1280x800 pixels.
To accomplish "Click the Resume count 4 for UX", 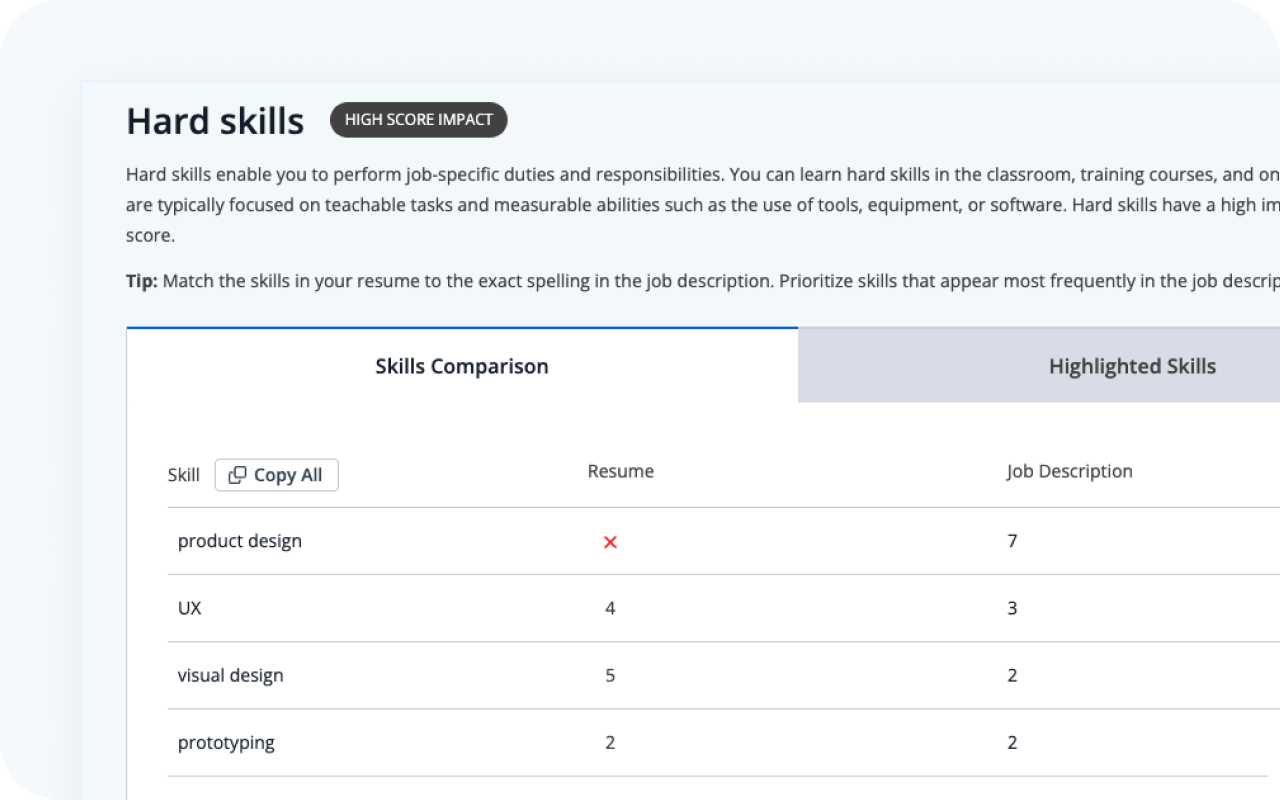I will coord(610,608).
